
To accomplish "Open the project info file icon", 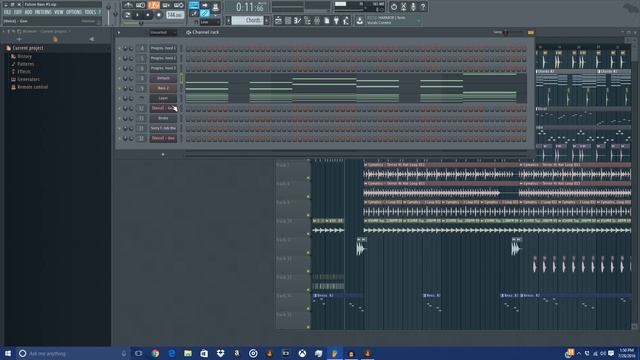I will [x=327, y=20].
